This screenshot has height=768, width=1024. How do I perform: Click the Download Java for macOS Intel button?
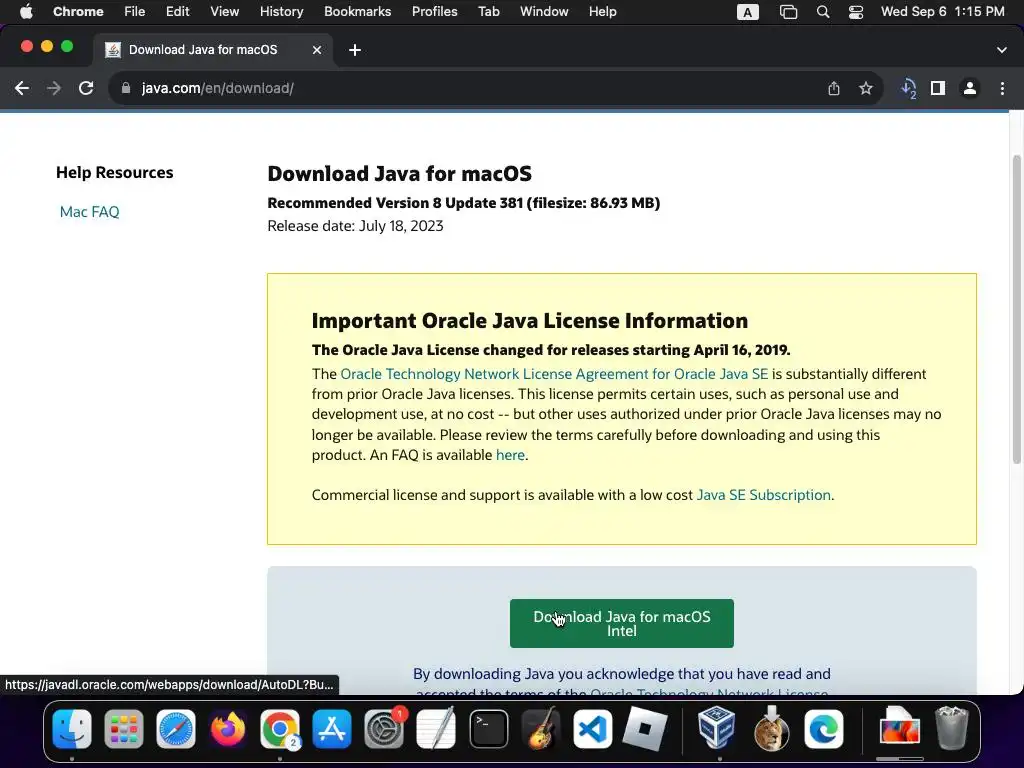pyautogui.click(x=621, y=623)
